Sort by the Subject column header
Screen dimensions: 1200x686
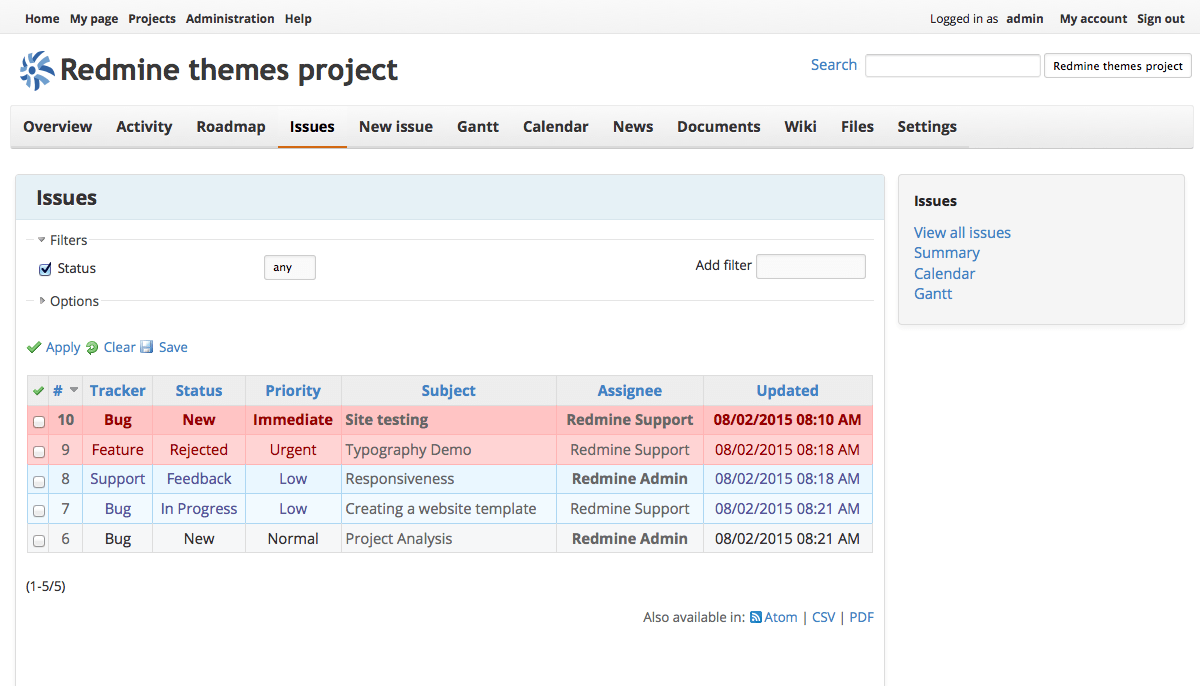[x=448, y=391]
